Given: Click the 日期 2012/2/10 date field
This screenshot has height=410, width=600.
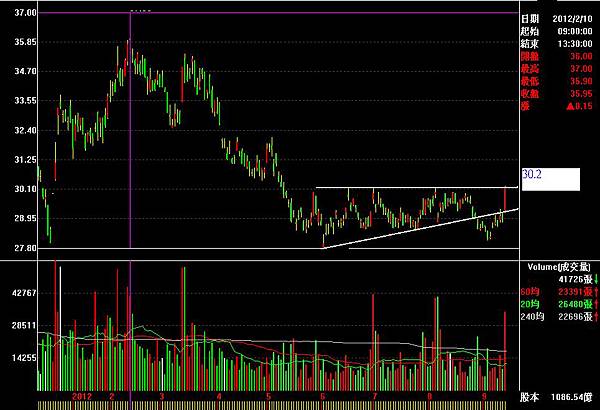Looking at the screenshot, I should 556,19.
